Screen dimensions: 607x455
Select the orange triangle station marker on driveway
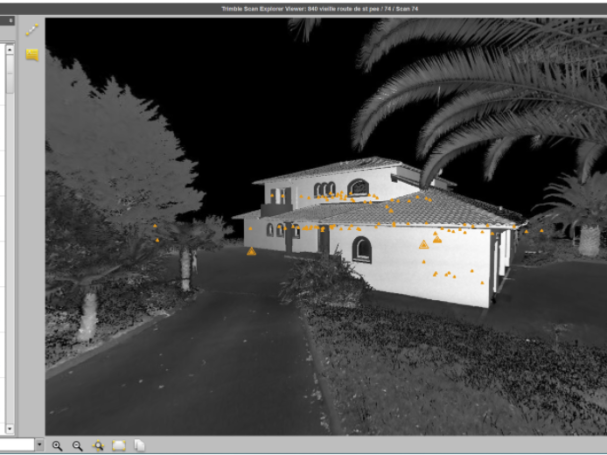click(x=251, y=251)
